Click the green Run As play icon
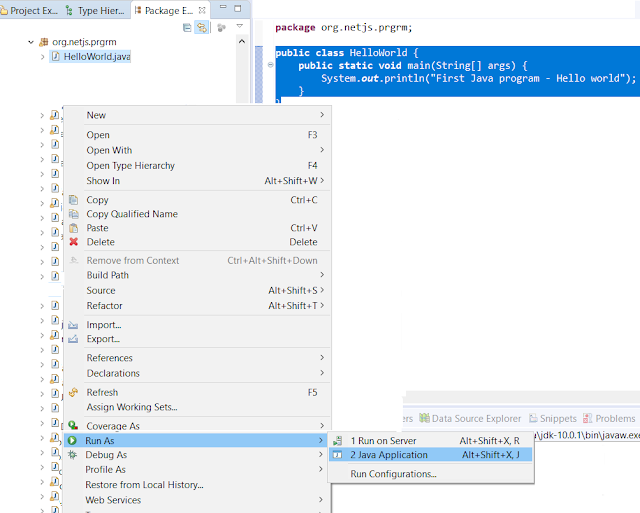 pos(72,441)
